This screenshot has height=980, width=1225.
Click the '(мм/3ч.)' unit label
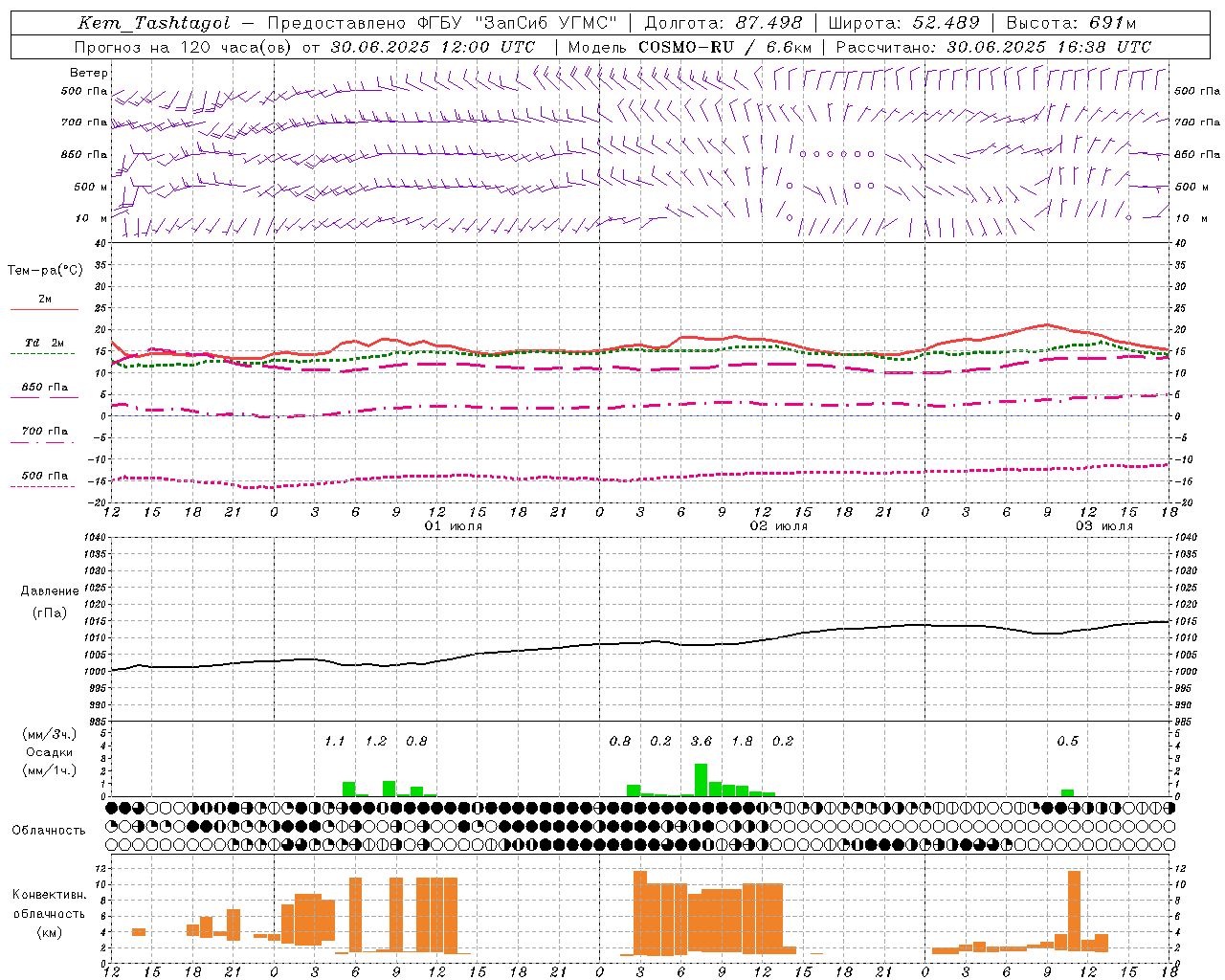[x=50, y=734]
